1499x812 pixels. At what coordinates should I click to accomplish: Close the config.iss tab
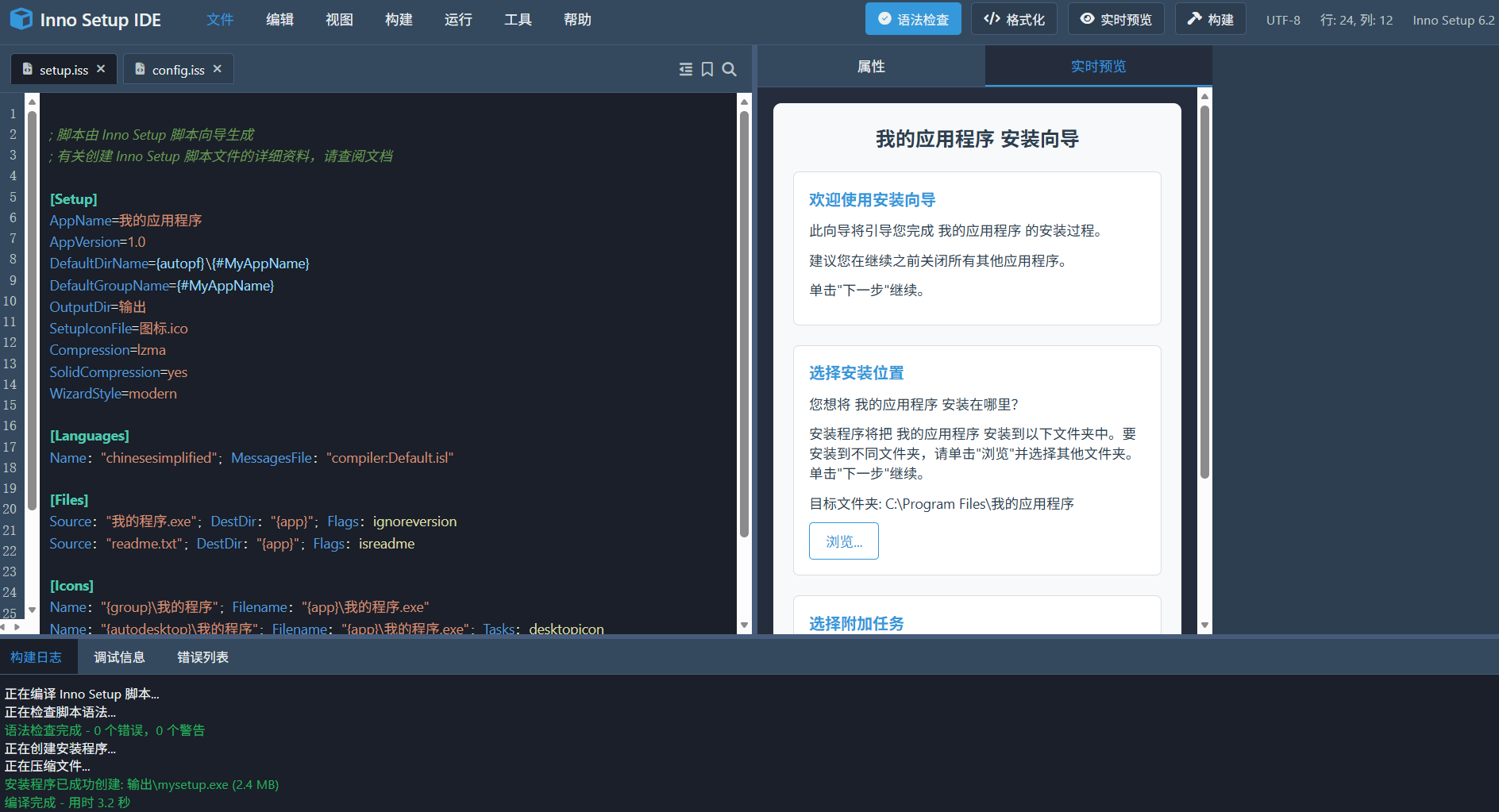click(218, 69)
